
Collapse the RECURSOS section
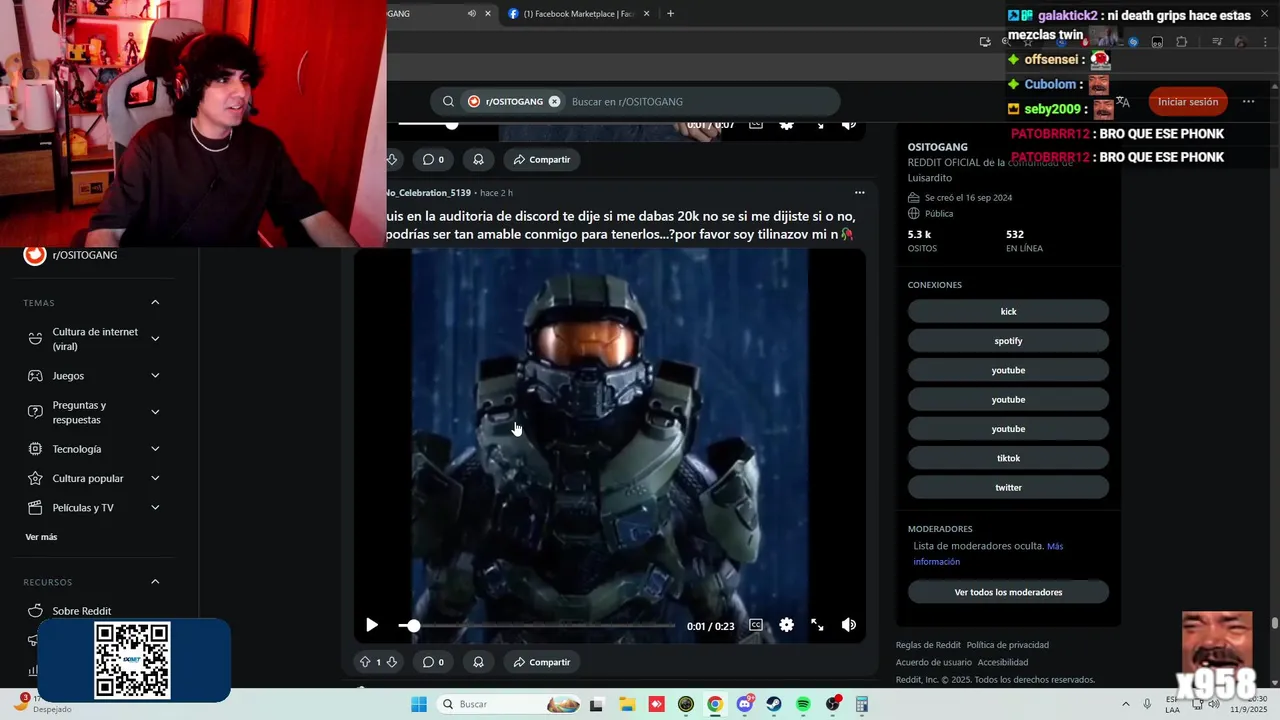click(x=155, y=581)
